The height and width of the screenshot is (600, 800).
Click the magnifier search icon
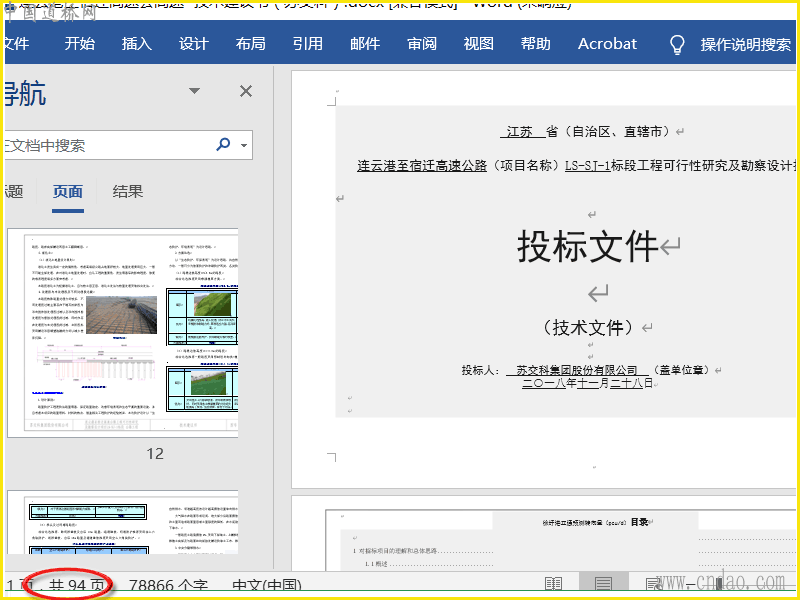click(223, 144)
